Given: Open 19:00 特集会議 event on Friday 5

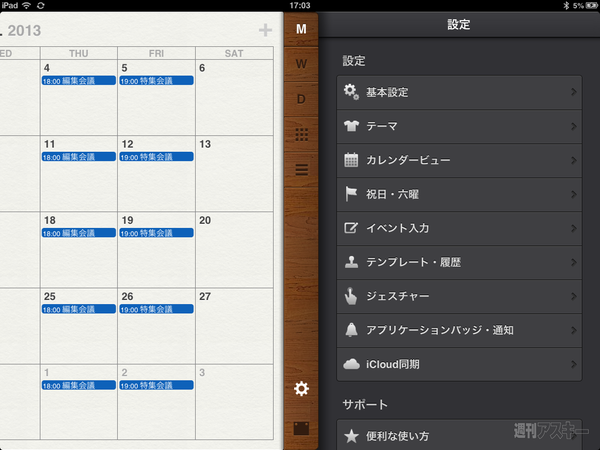Looking at the screenshot, I should 156,81.
